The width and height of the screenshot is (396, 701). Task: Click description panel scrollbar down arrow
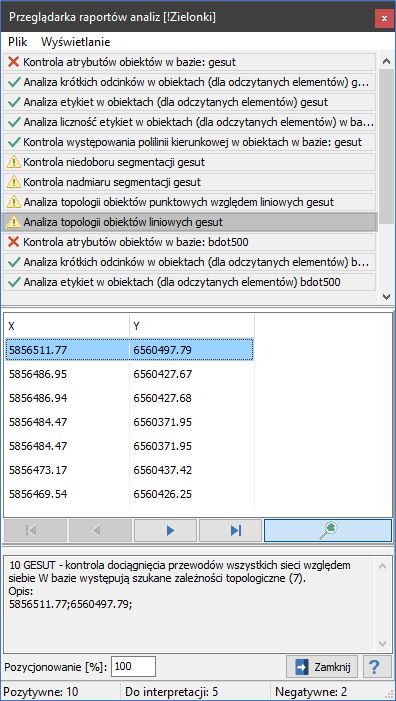tap(382, 644)
